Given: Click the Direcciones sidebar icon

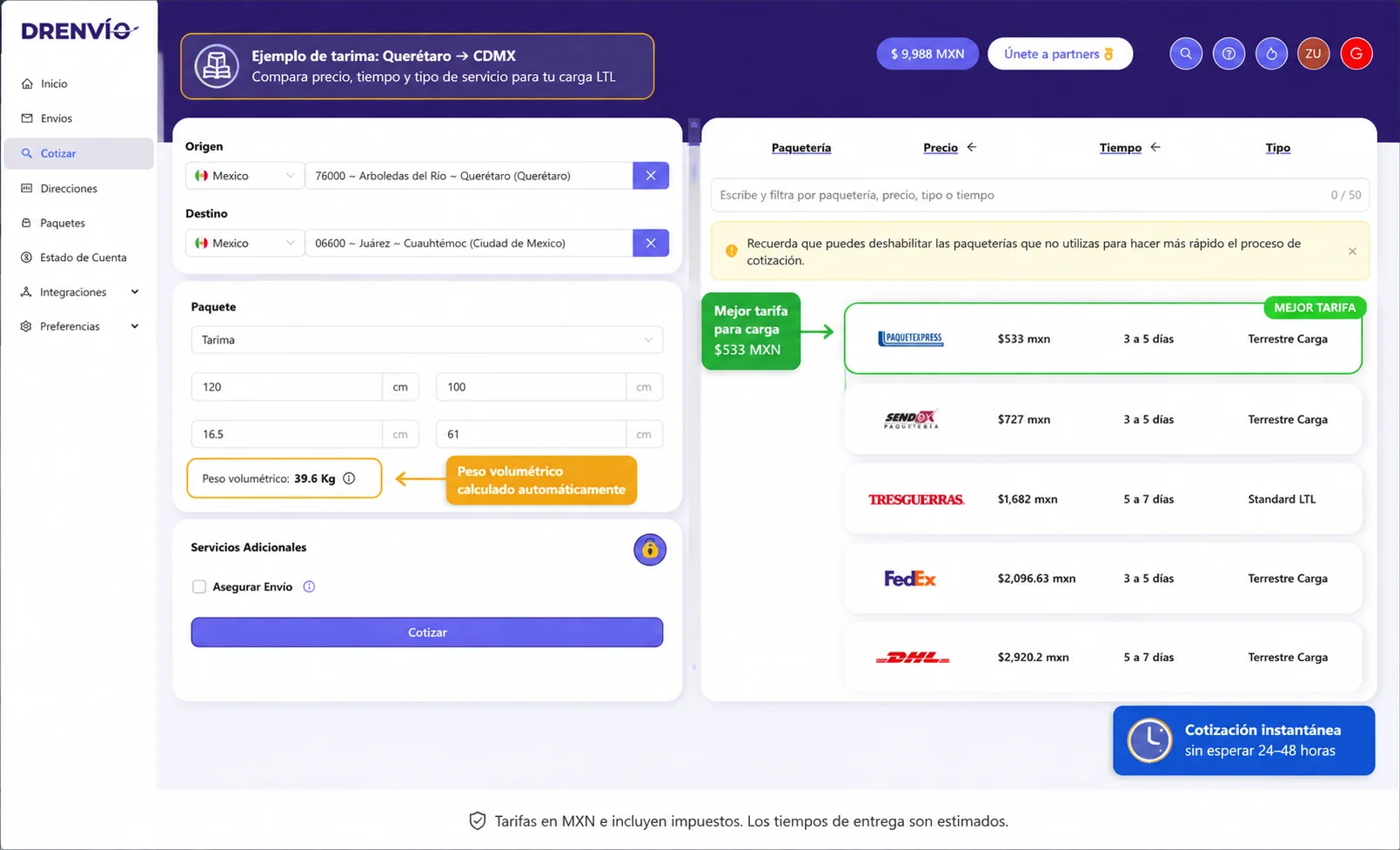Looking at the screenshot, I should 27,188.
